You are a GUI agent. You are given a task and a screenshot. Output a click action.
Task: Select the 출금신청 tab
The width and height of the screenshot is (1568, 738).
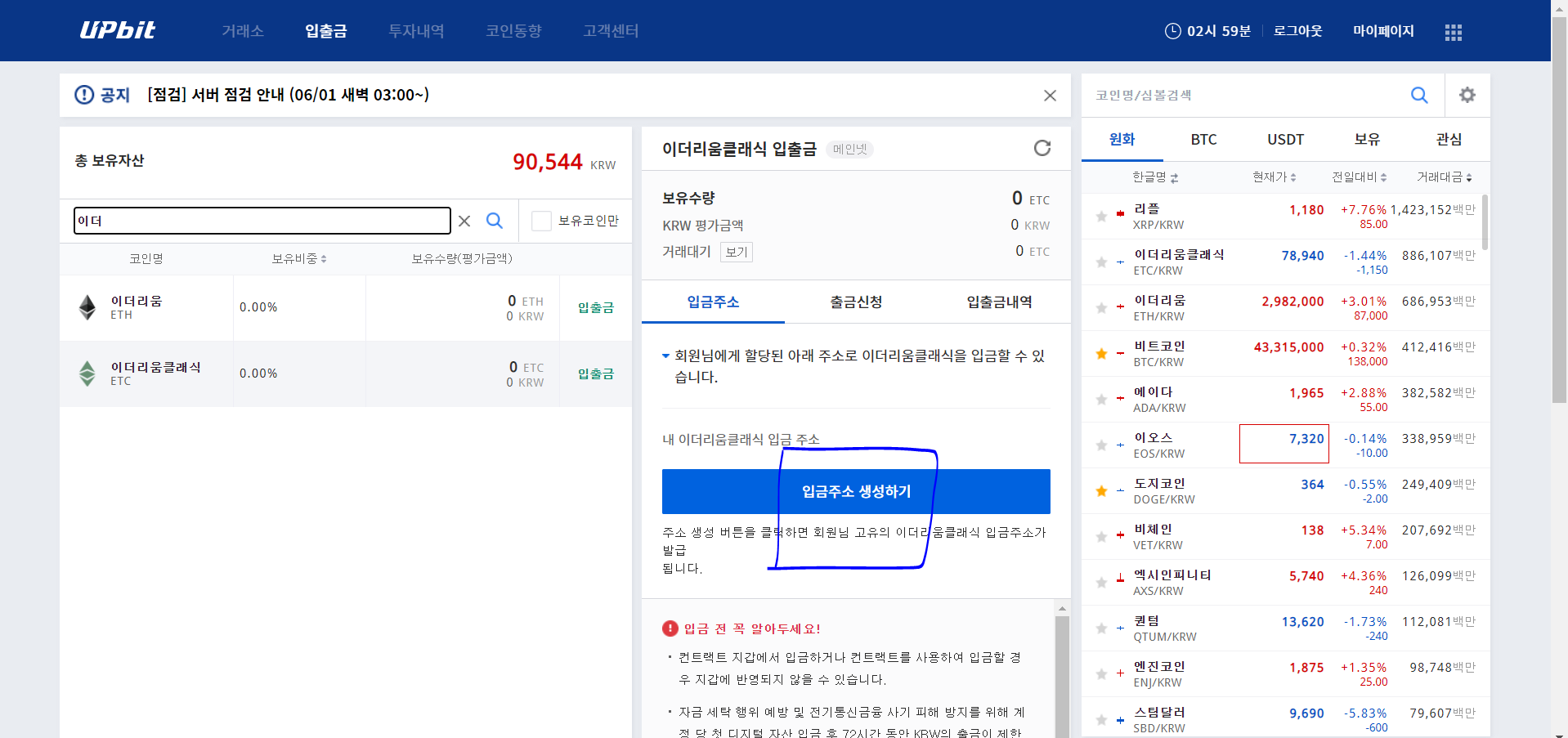pyautogui.click(x=856, y=302)
